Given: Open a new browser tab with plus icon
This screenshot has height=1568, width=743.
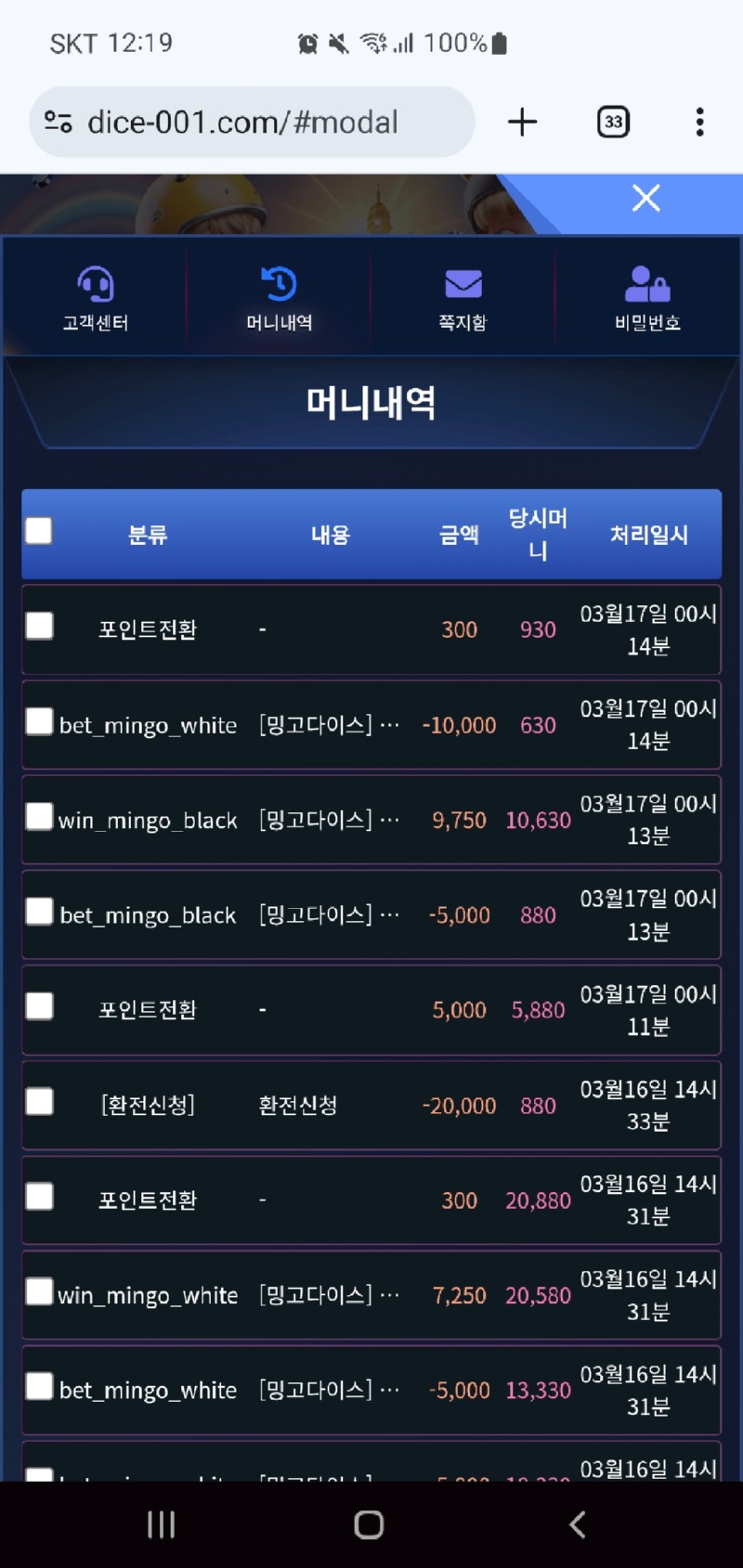Looking at the screenshot, I should pyautogui.click(x=523, y=122).
